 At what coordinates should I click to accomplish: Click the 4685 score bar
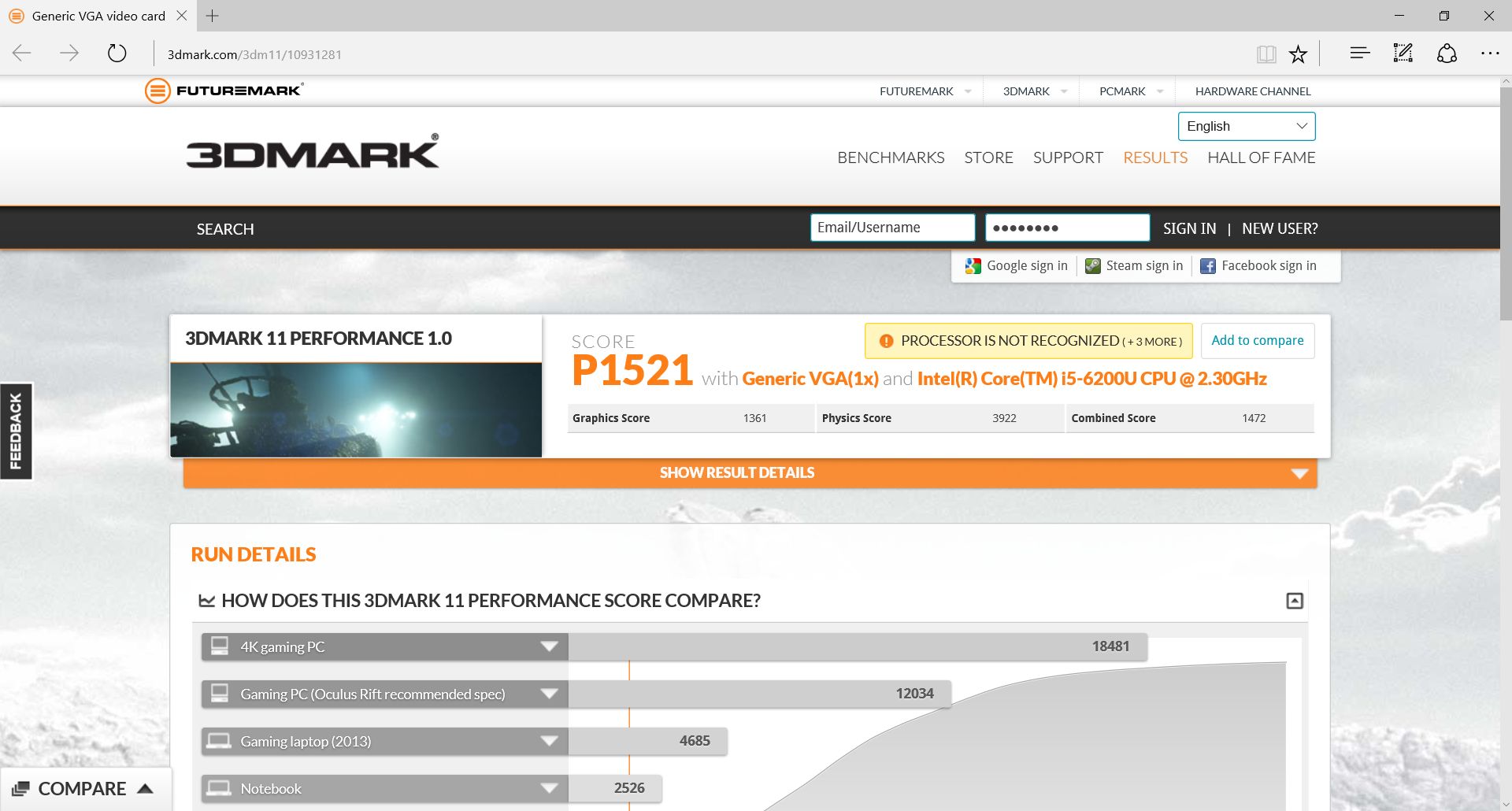pos(648,741)
